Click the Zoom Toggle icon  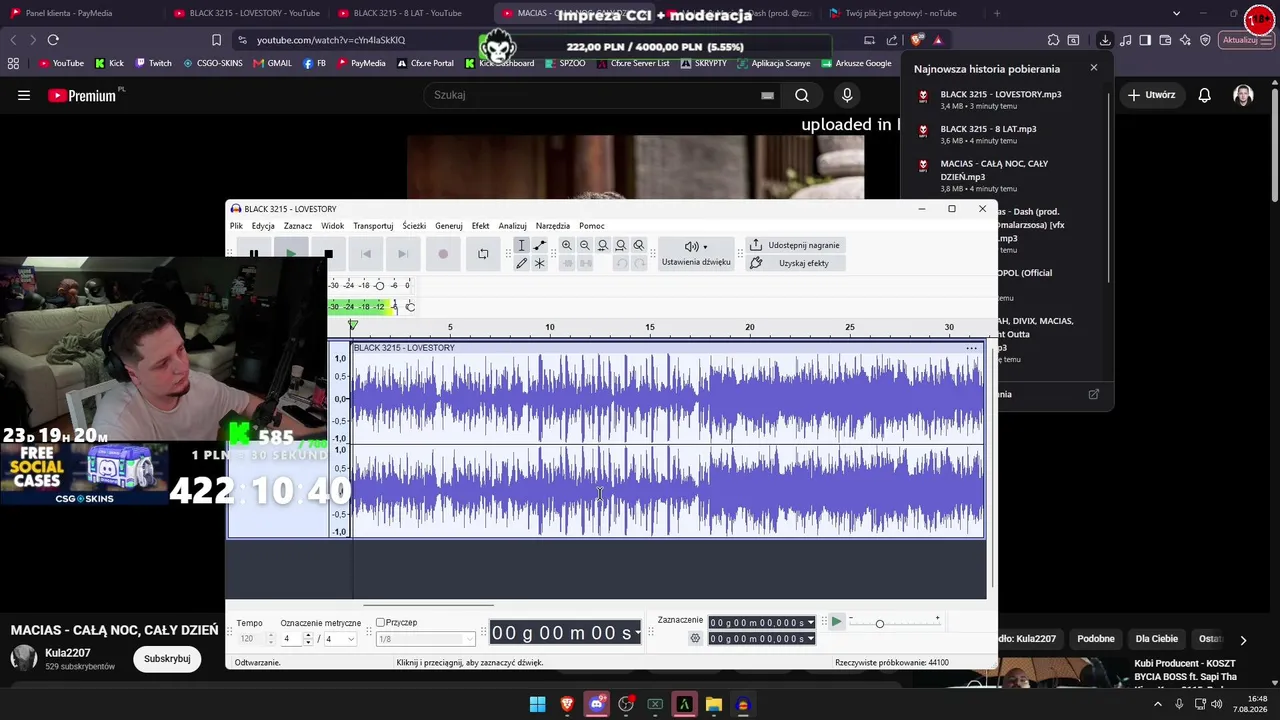click(x=639, y=246)
